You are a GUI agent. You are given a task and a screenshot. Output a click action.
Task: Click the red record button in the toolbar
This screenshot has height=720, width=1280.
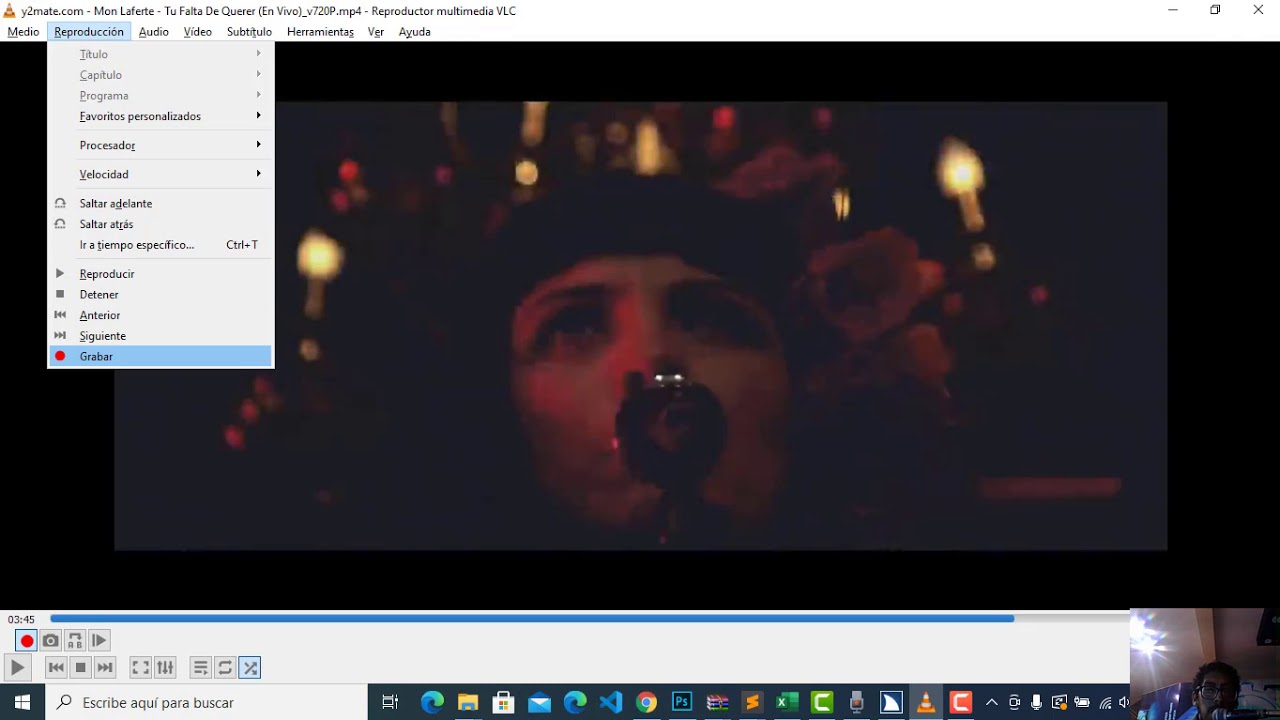[x=27, y=641]
